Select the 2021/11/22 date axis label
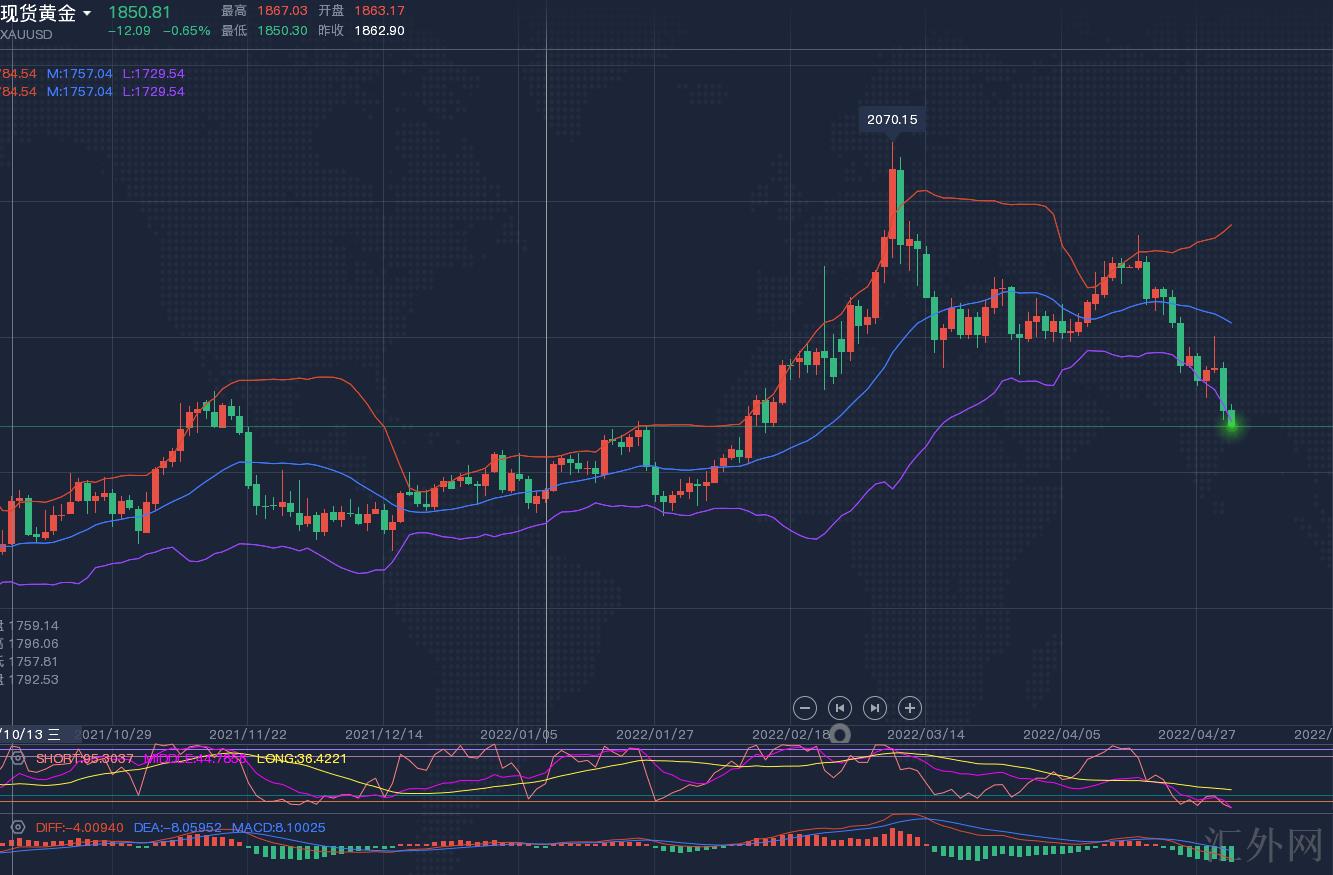 click(248, 734)
